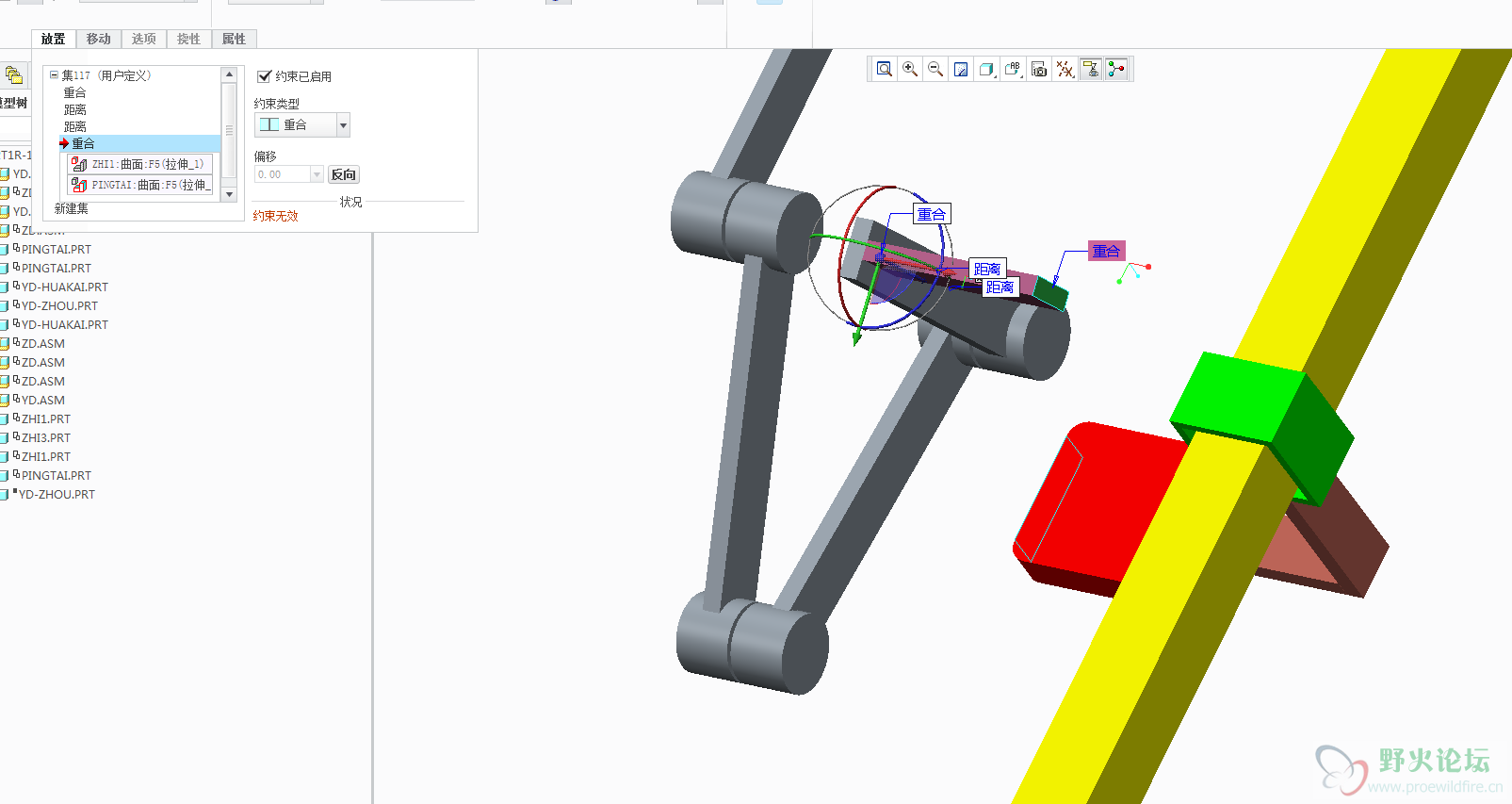Uncheck the 约束已启用 checkbox
This screenshot has width=1512, height=804.
tap(264, 76)
